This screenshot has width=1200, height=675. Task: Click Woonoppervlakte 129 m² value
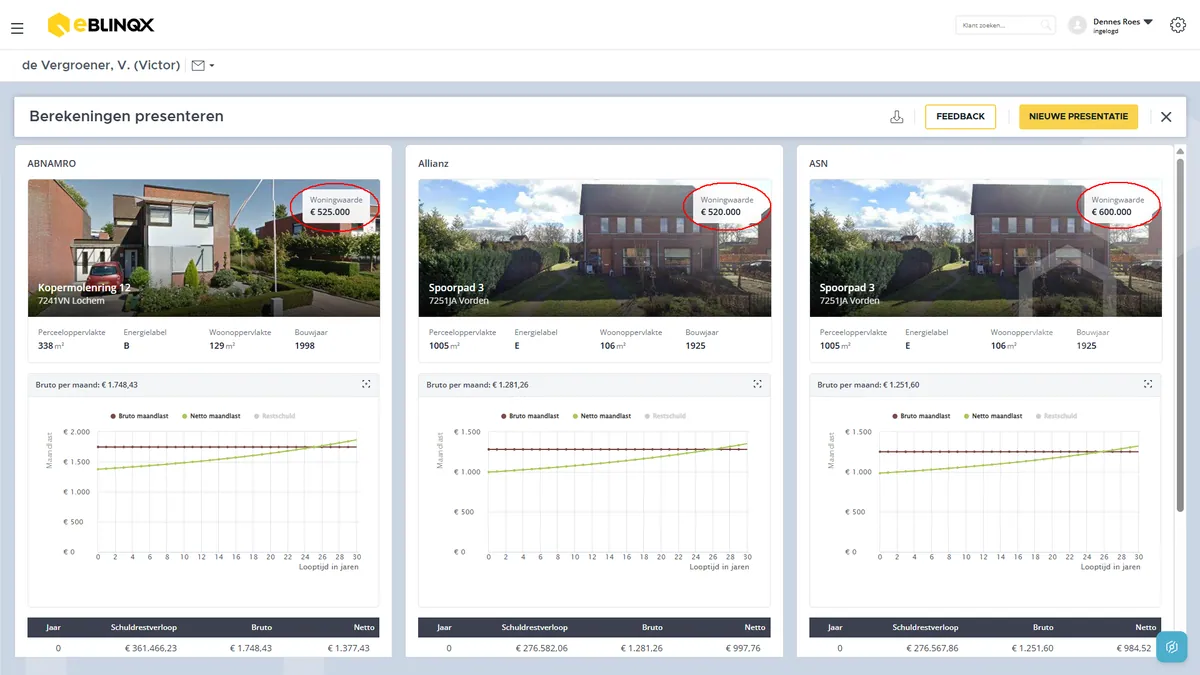point(222,346)
